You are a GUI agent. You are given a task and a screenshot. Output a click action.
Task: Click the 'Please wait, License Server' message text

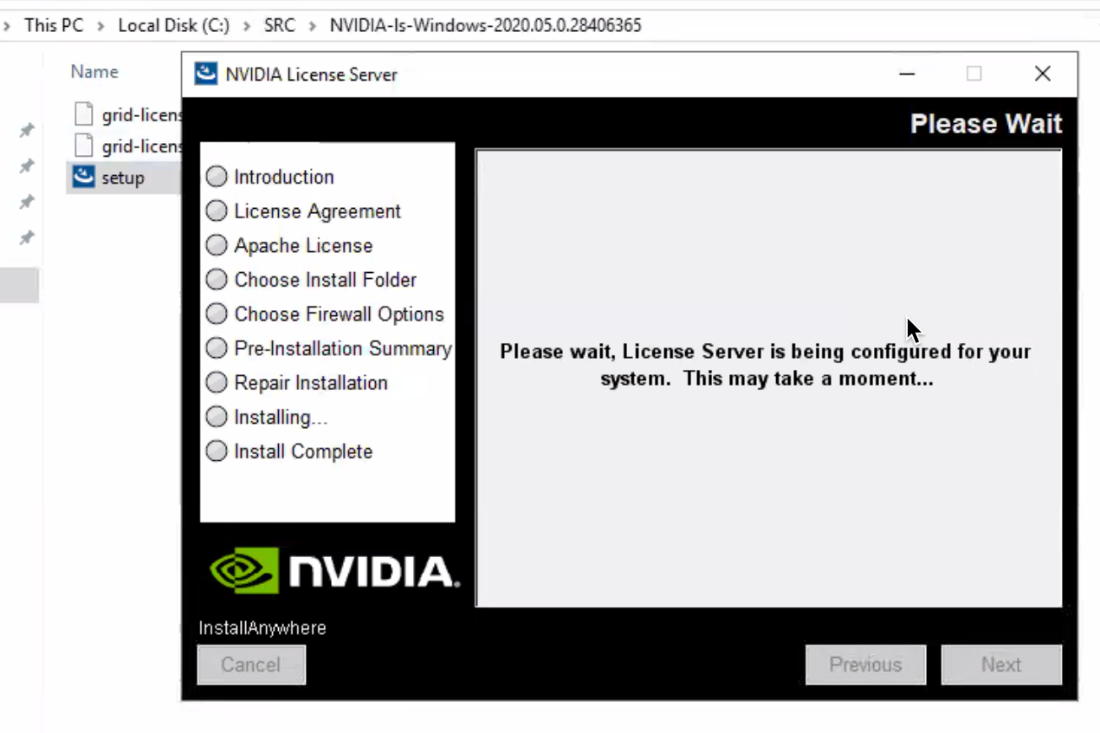(766, 365)
